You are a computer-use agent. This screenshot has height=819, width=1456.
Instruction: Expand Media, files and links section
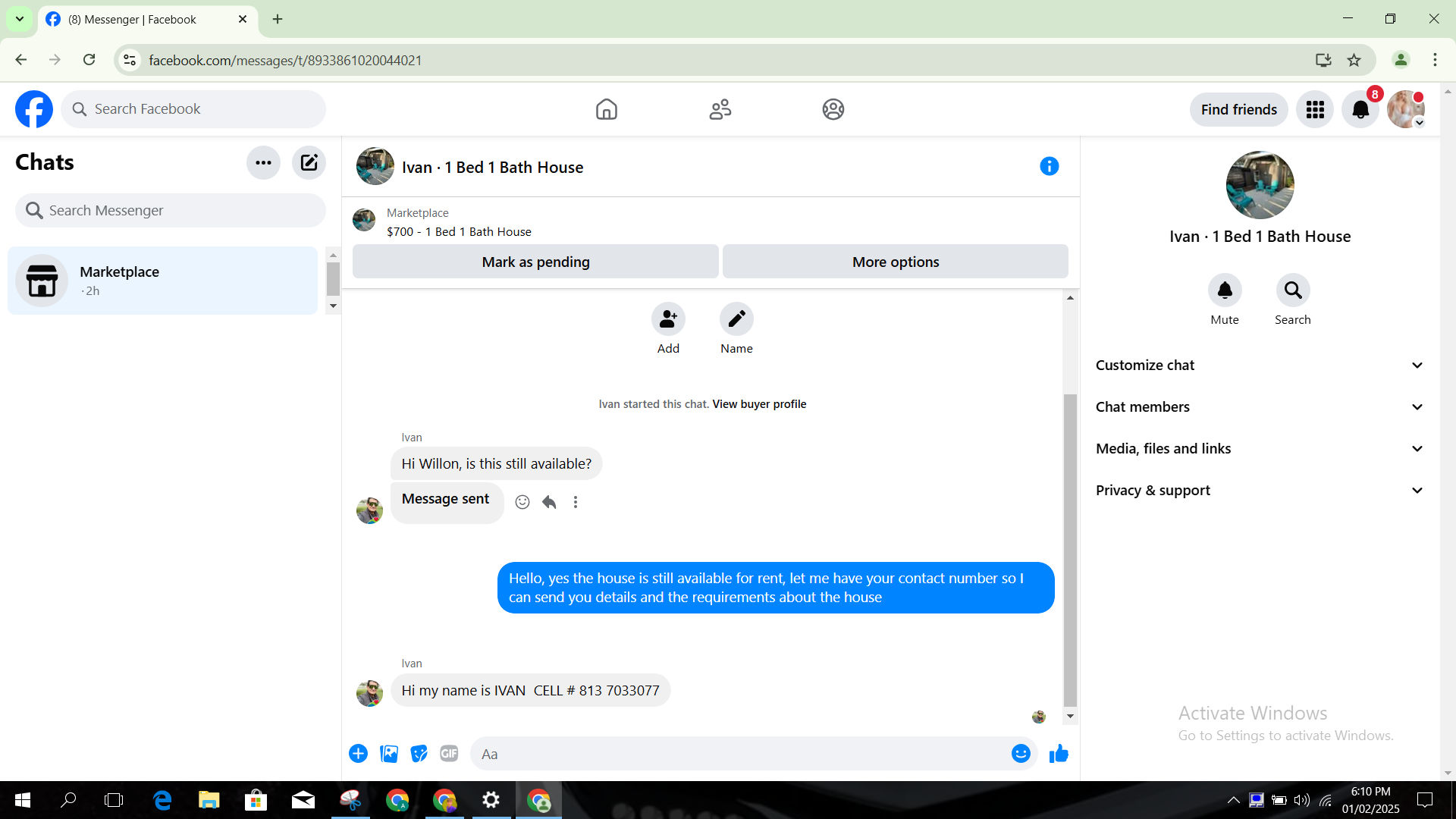(x=1260, y=449)
